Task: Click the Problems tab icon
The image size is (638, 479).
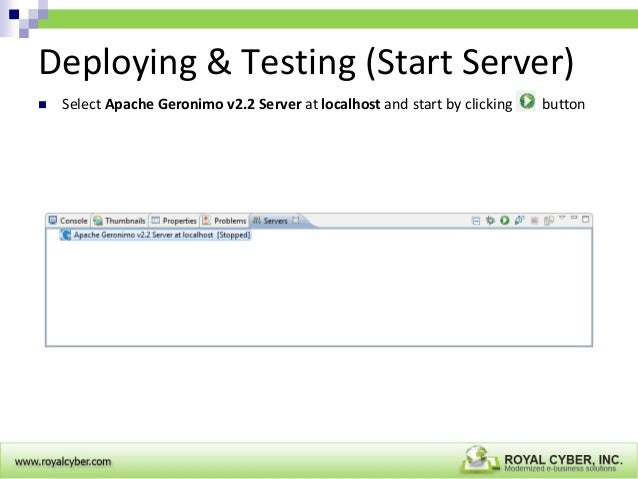Action: [x=207, y=221]
